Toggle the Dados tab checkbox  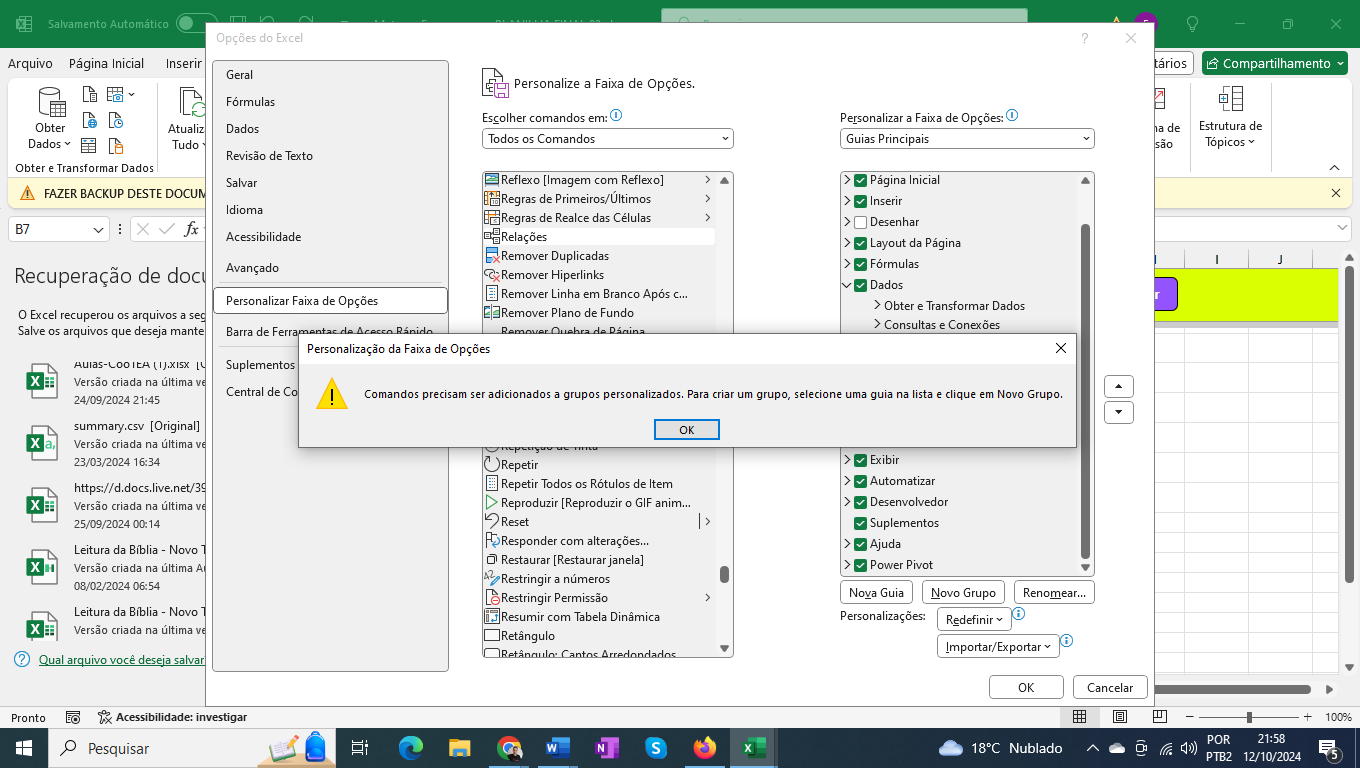[860, 285]
